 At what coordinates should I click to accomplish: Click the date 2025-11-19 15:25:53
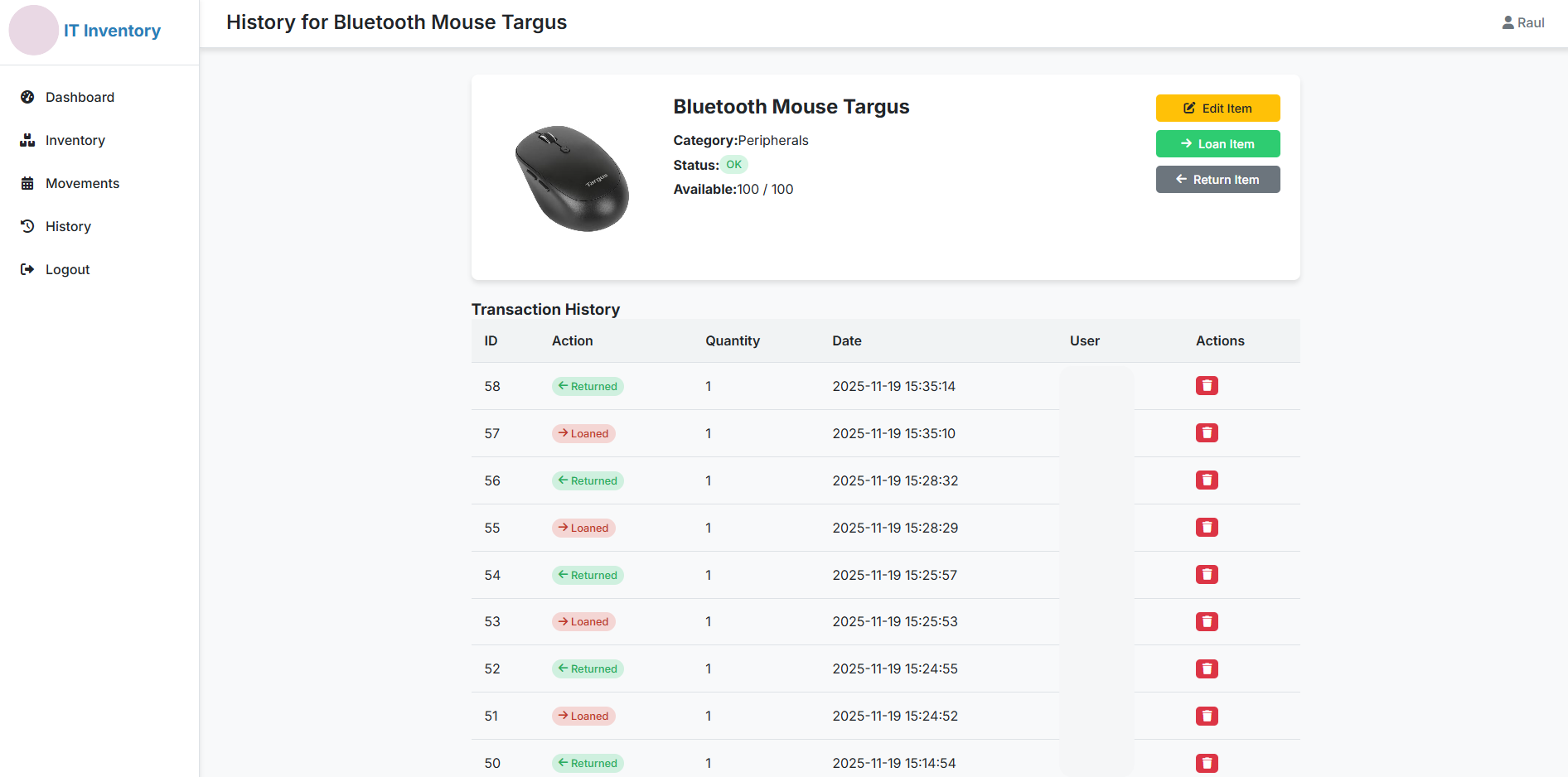pyautogui.click(x=895, y=621)
